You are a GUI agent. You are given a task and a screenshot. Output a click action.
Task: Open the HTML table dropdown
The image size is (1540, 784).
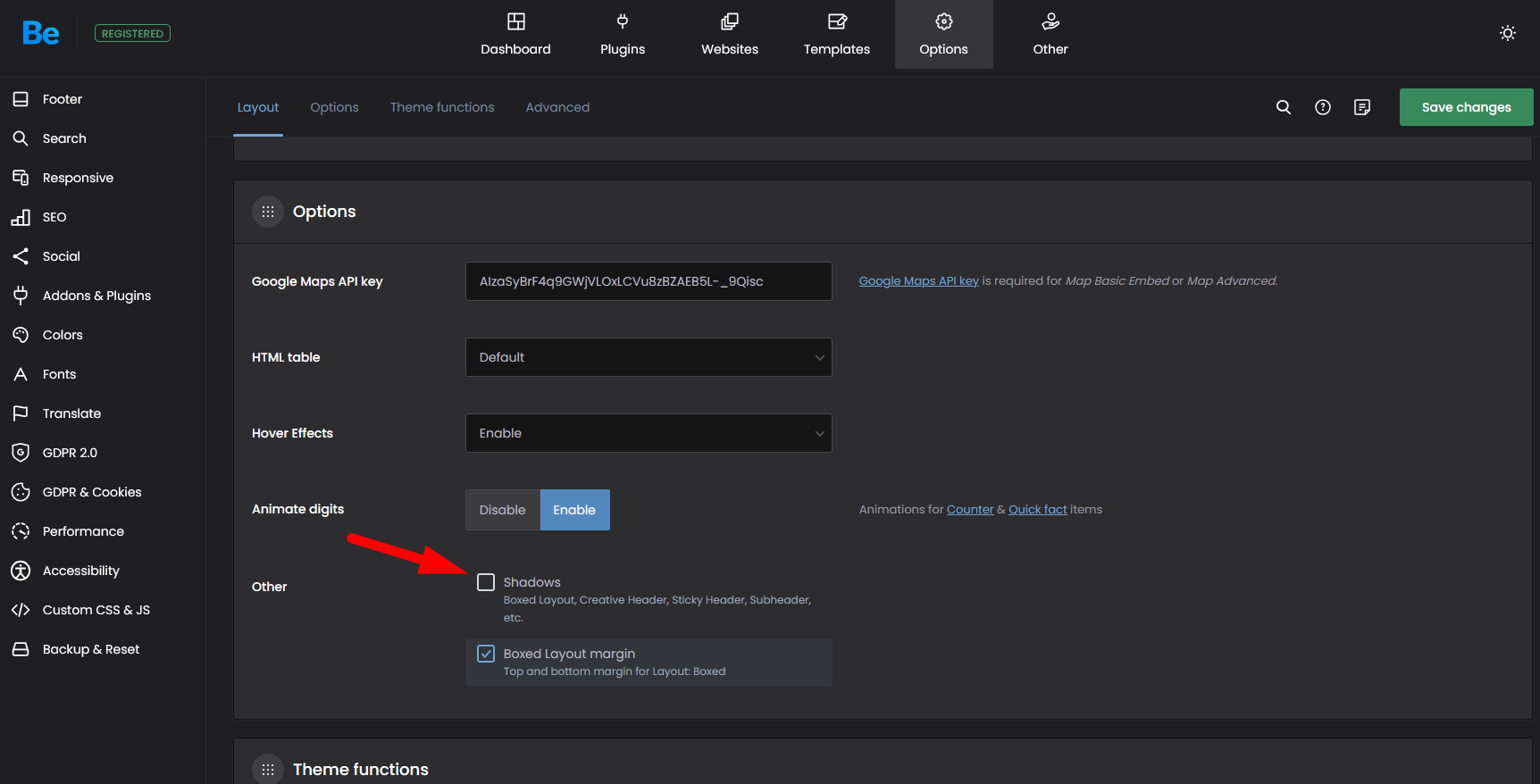pyautogui.click(x=649, y=357)
